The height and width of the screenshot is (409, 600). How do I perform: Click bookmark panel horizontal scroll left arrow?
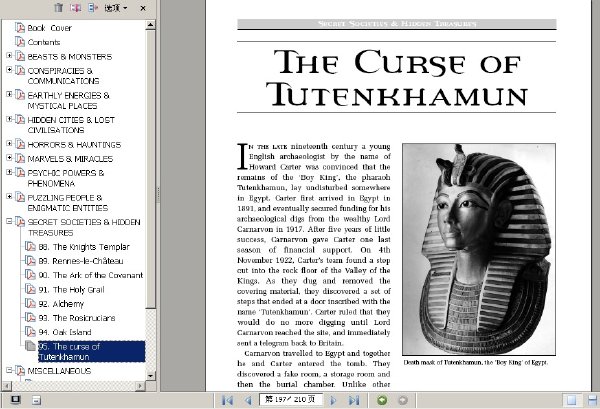point(6,386)
